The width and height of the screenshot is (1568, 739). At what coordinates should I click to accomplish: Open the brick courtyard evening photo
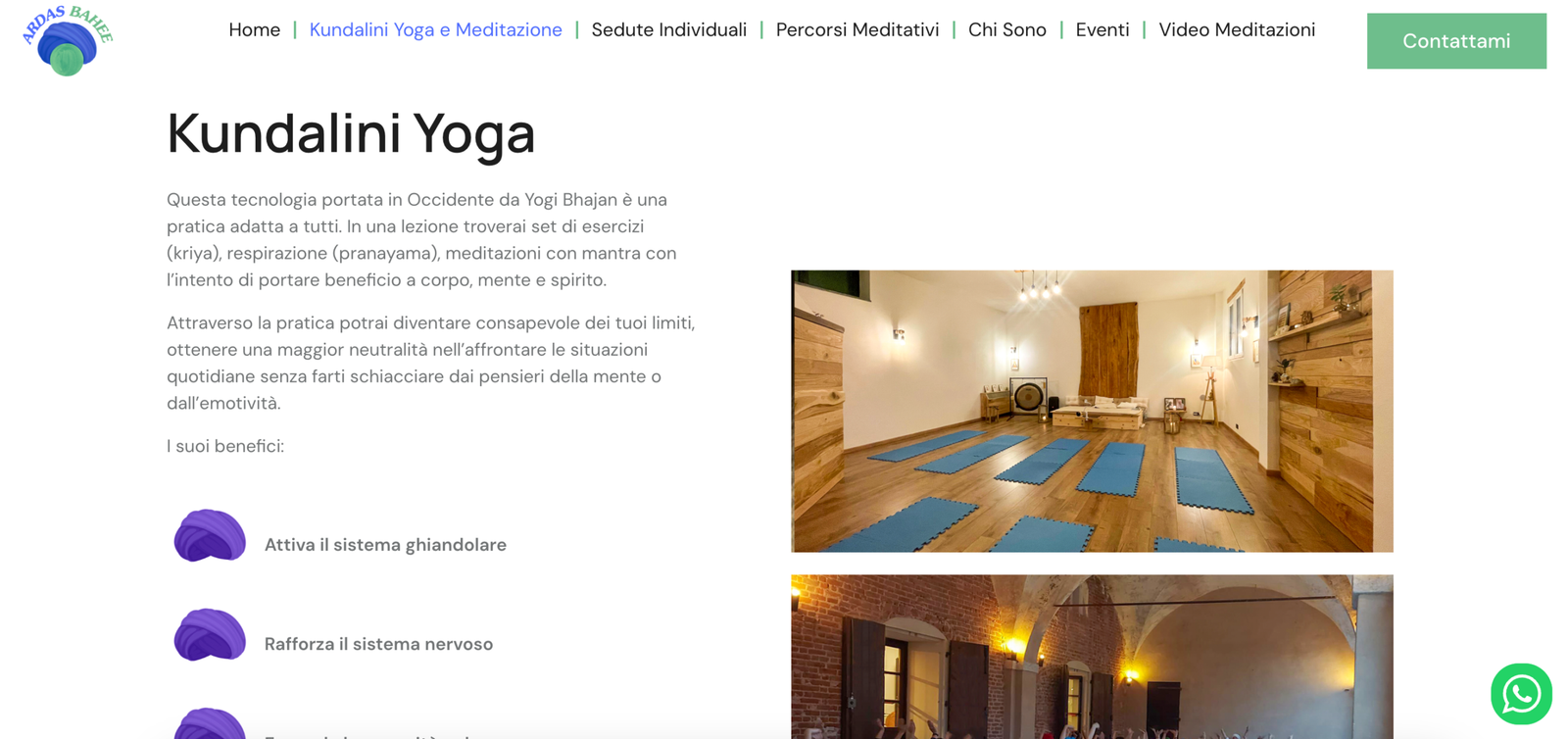[x=1092, y=657]
